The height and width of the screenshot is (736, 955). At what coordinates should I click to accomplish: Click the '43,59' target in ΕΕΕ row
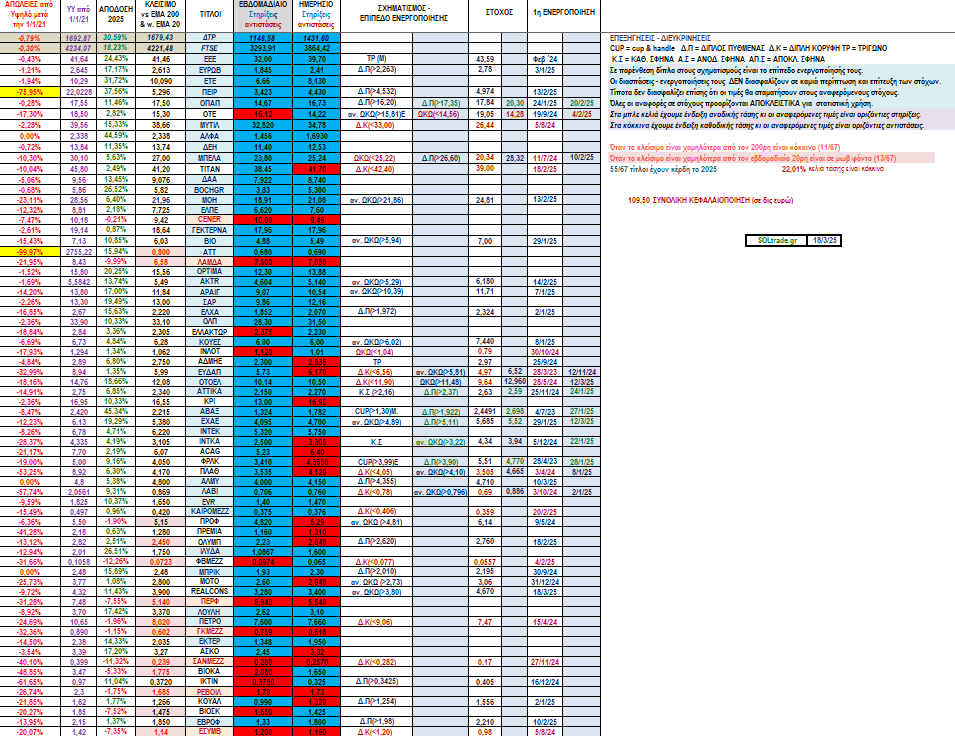pos(485,59)
